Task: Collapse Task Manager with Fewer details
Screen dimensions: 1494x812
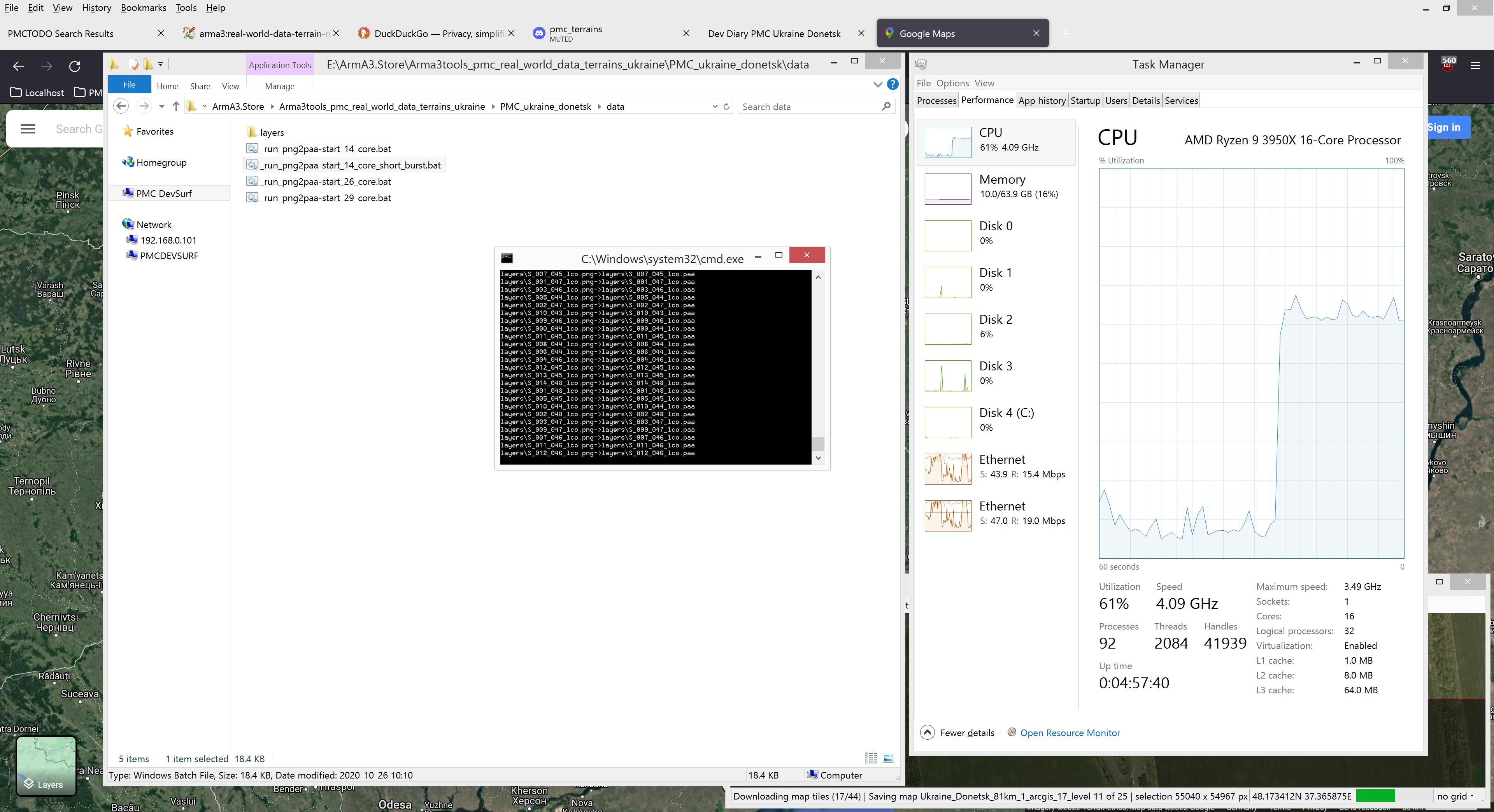Action: [957, 733]
